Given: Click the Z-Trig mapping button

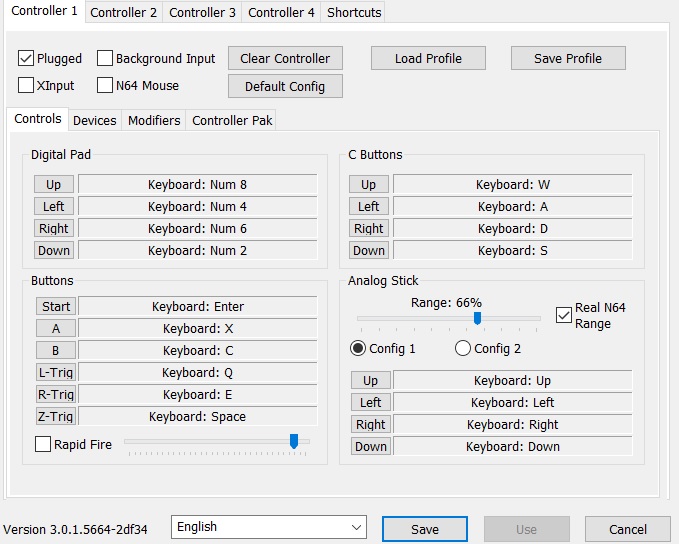Looking at the screenshot, I should (56, 417).
